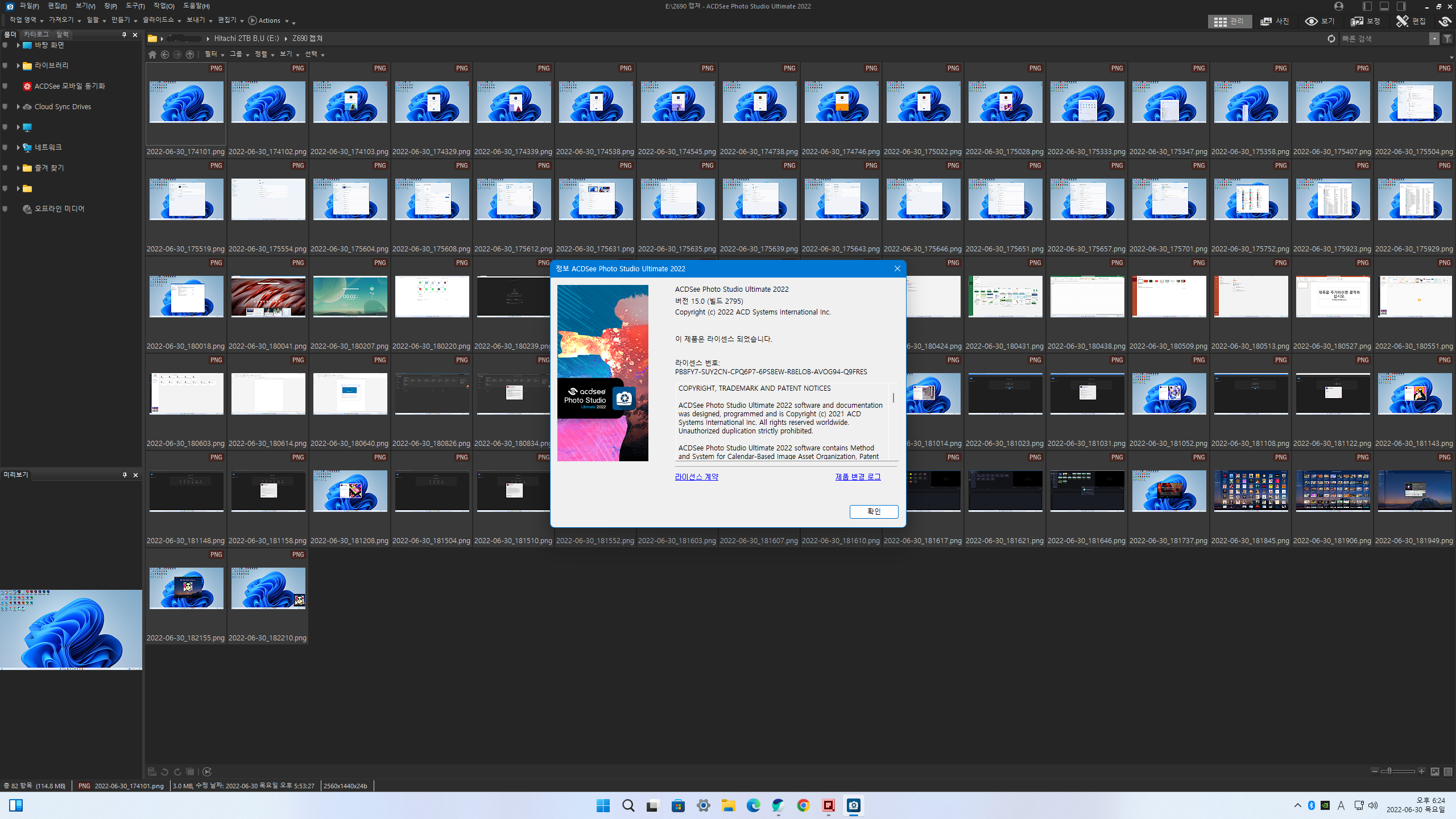Viewport: 1456px width, 819px height.
Task: Open the user account profile icon
Action: [x=1339, y=6]
